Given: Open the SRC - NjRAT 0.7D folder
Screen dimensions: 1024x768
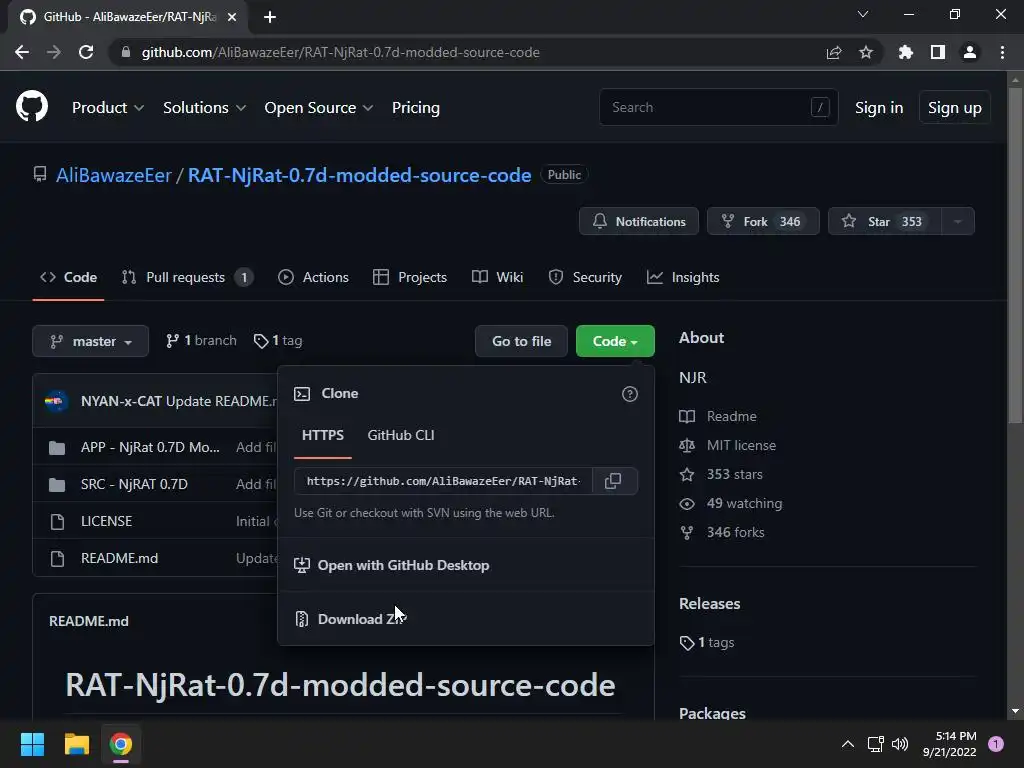Looking at the screenshot, I should coord(134,484).
